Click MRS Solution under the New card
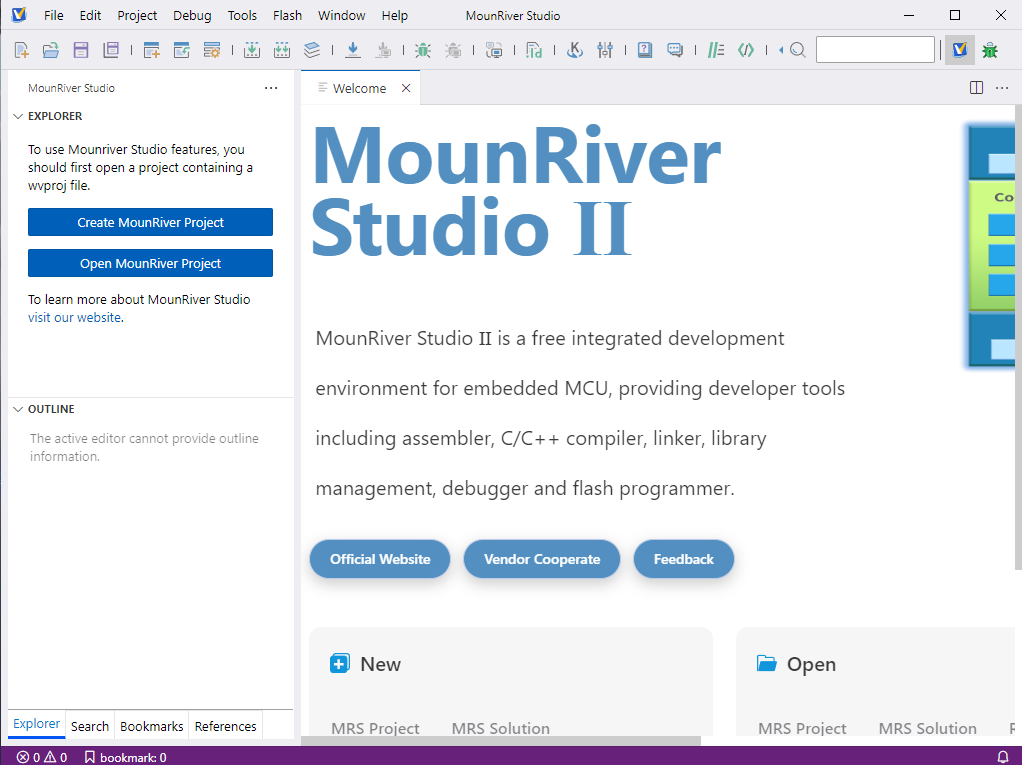 pyautogui.click(x=501, y=728)
